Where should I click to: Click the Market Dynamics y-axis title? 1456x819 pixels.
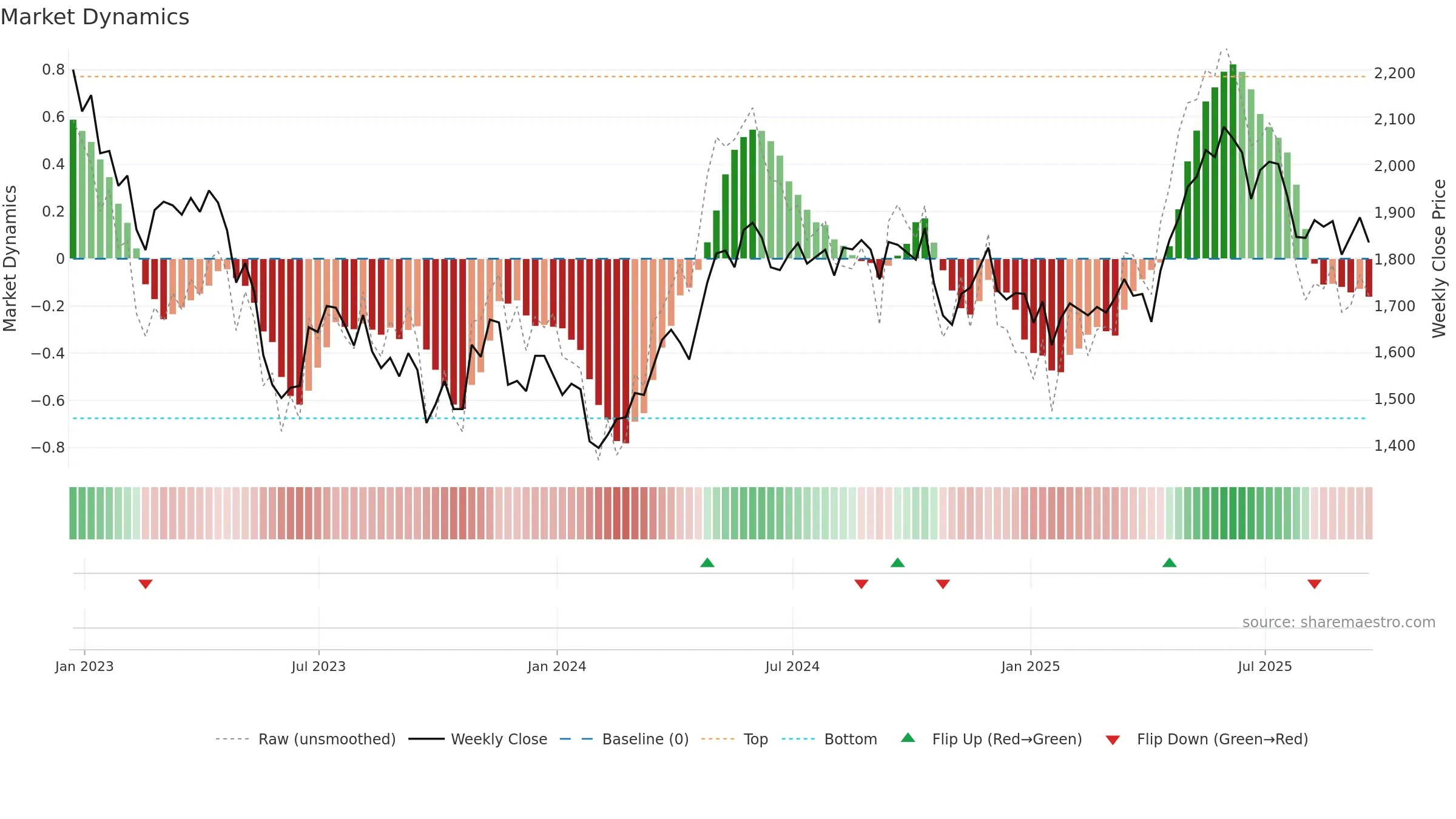10,258
